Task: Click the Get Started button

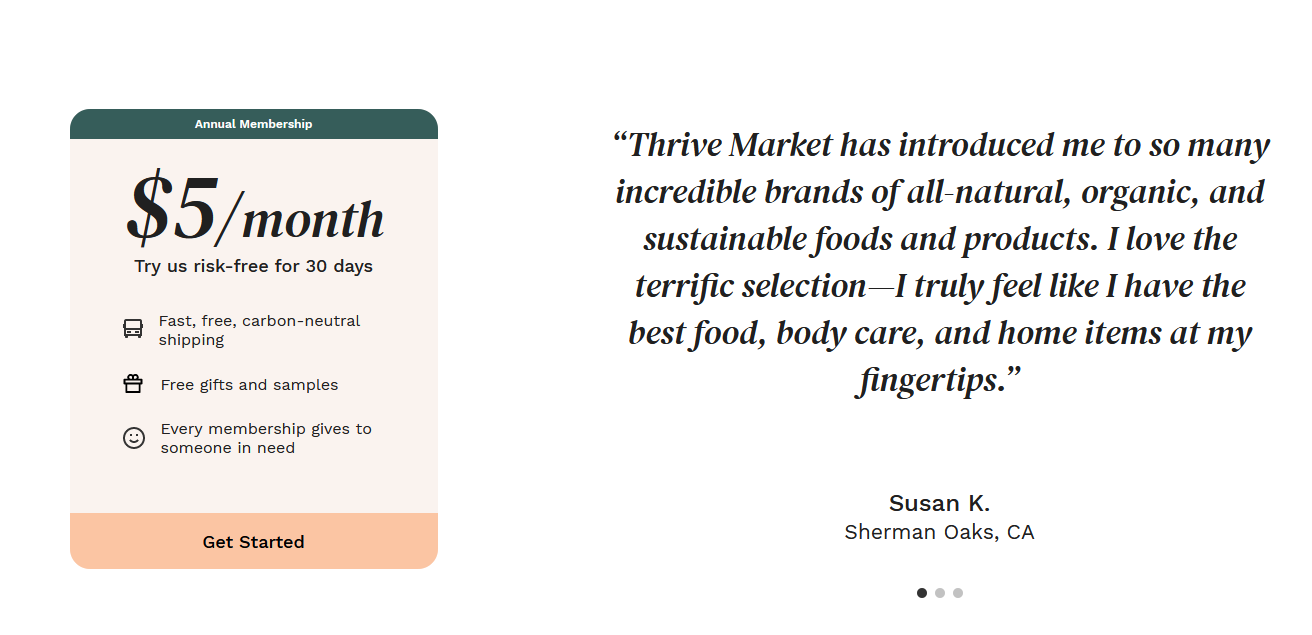Action: pyautogui.click(x=254, y=541)
